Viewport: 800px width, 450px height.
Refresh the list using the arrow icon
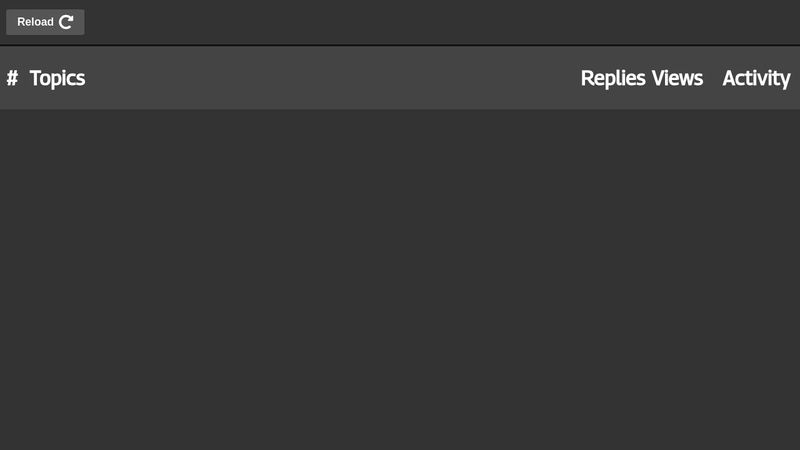pyautogui.click(x=67, y=22)
